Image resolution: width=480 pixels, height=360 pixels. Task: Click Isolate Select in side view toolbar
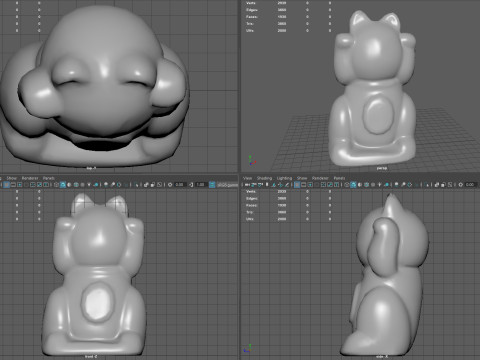[x=427, y=184]
